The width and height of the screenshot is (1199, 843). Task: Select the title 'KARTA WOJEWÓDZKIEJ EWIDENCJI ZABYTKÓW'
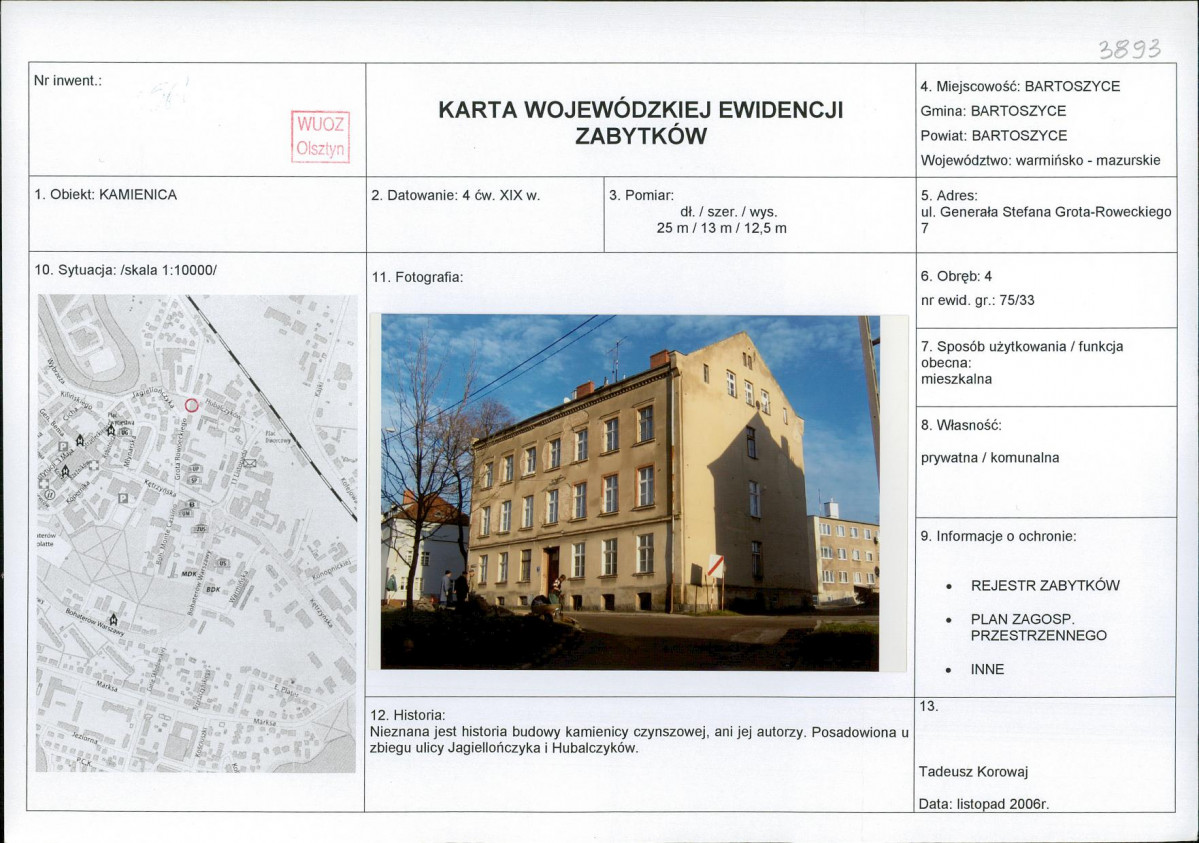click(x=641, y=123)
